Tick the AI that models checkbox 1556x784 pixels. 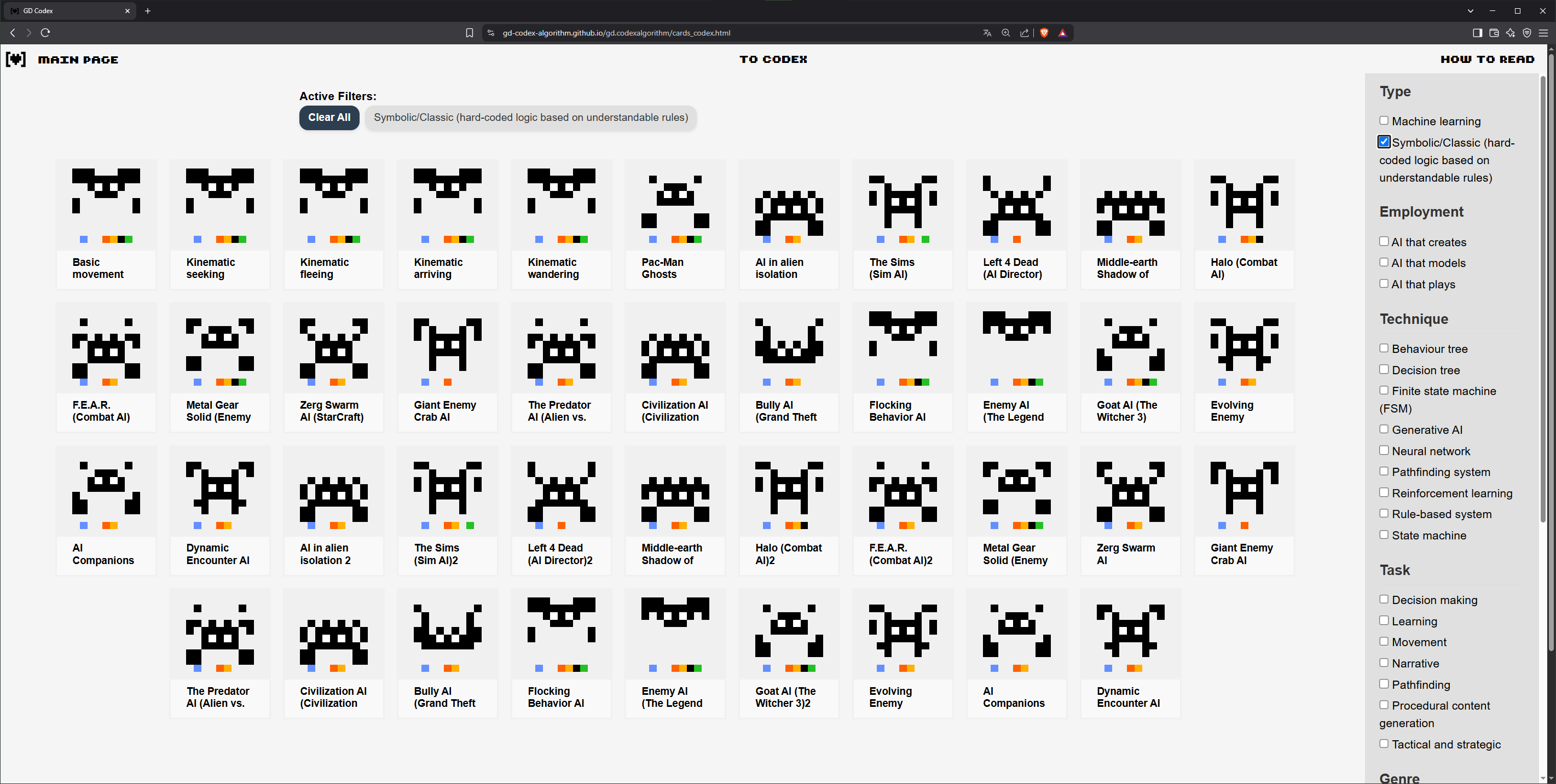1384,263
